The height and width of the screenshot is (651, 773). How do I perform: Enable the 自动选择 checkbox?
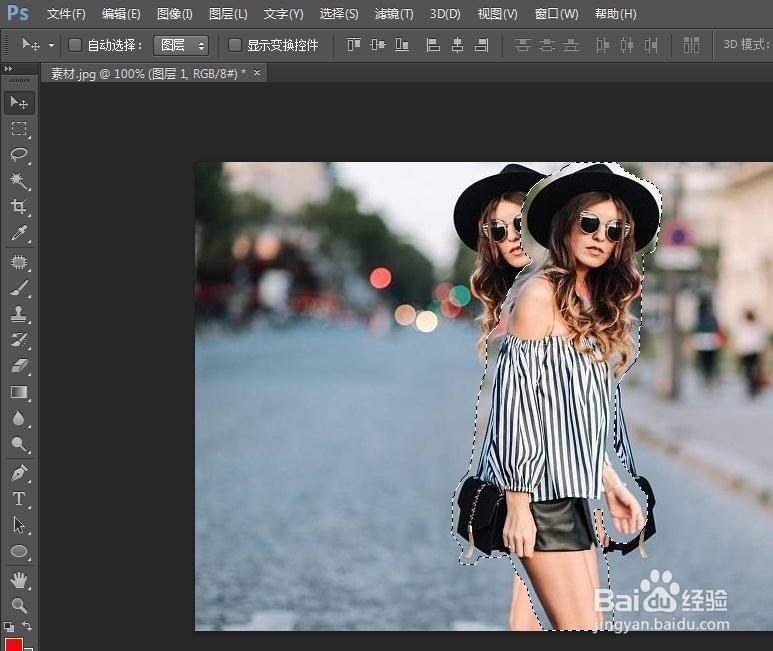point(74,45)
